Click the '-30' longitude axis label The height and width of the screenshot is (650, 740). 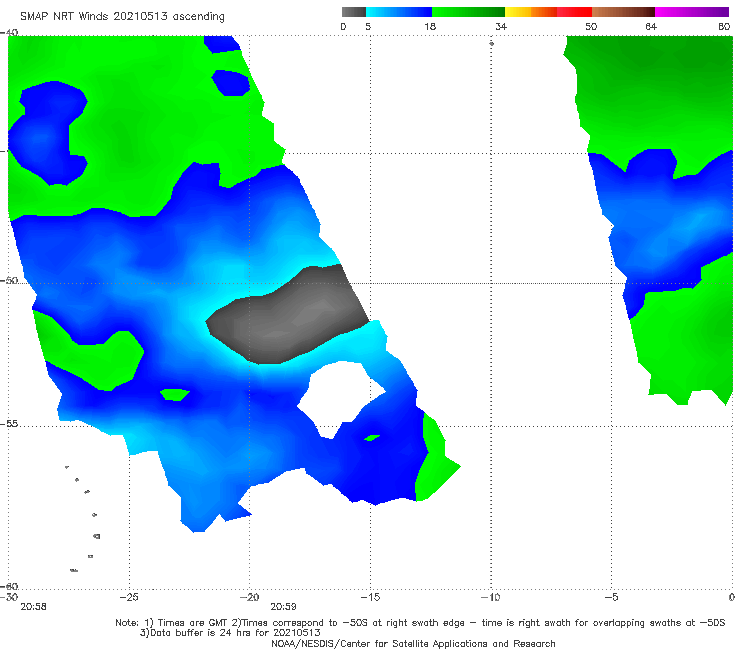pyautogui.click(x=9, y=597)
